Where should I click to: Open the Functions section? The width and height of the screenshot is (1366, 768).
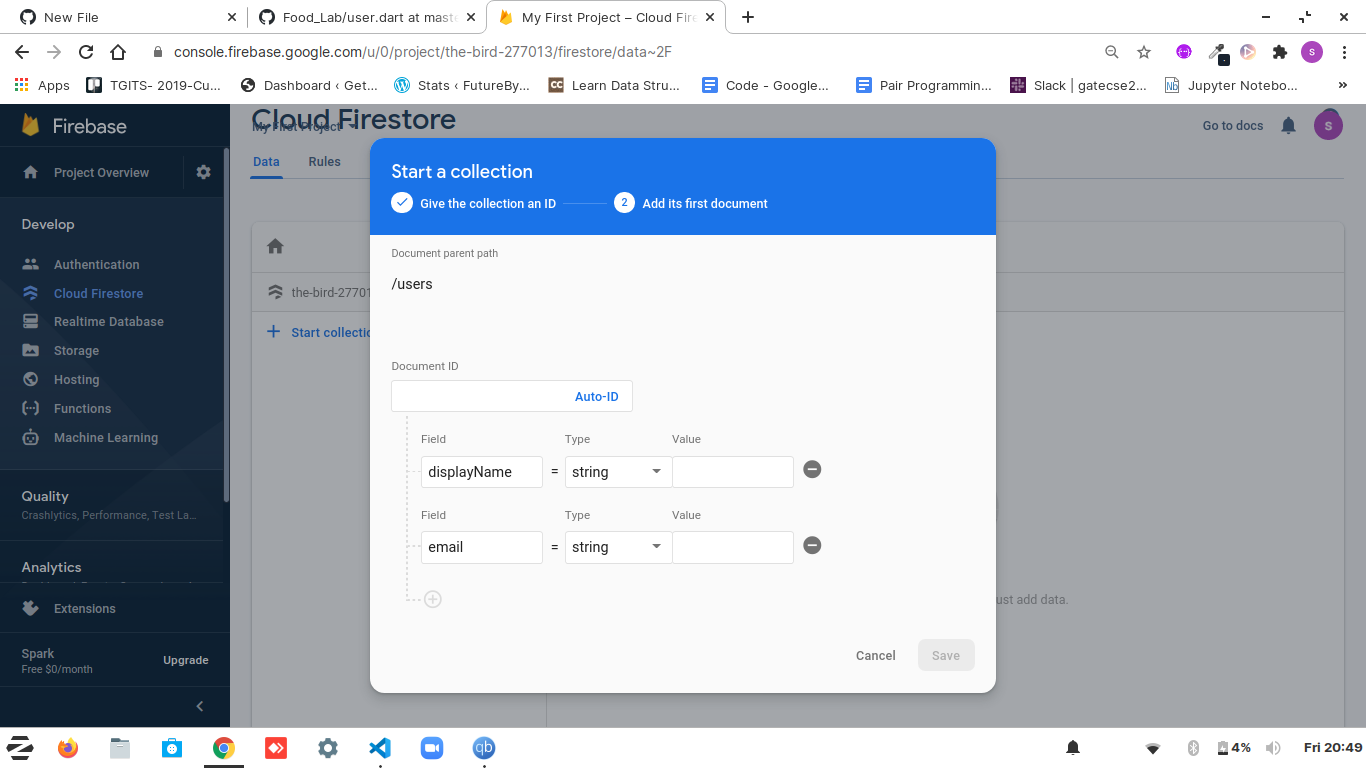82,409
